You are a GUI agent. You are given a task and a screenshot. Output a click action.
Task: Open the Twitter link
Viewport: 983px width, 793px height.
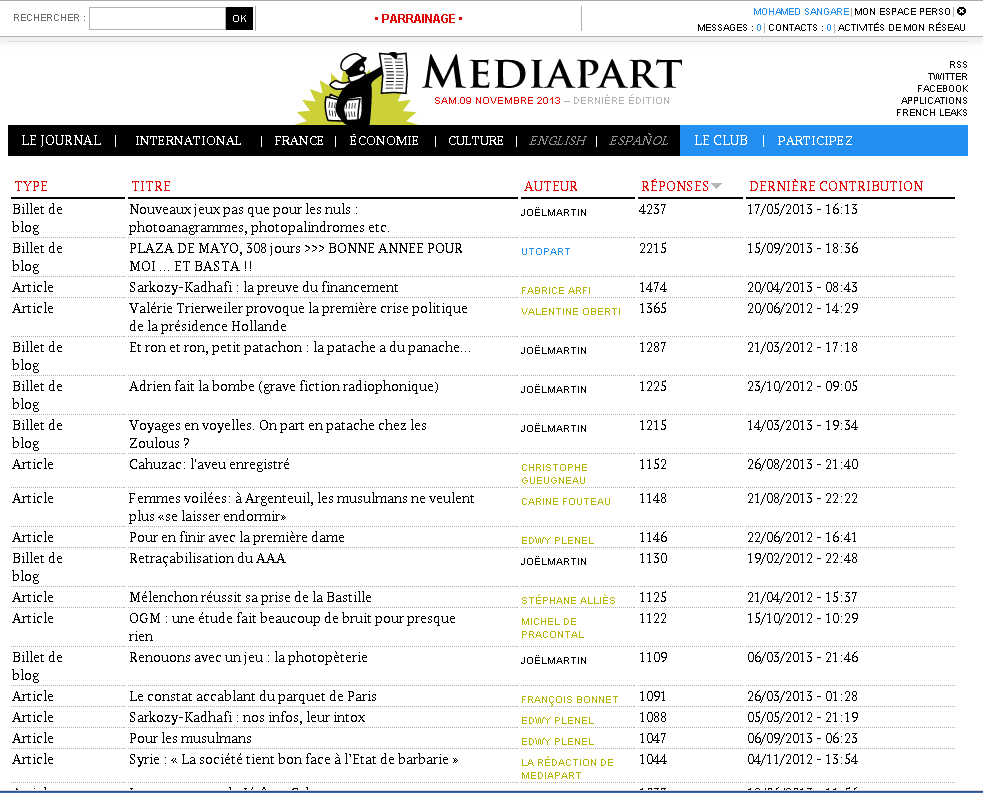(x=947, y=76)
